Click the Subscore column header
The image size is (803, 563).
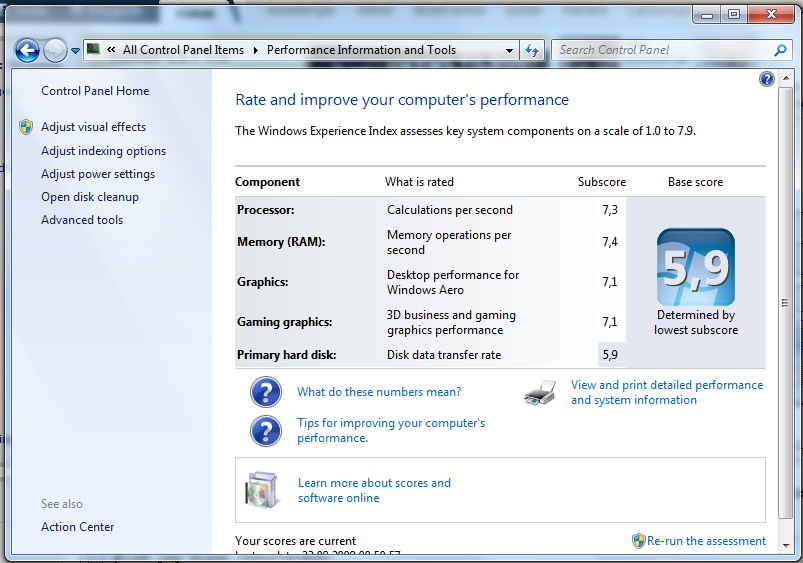[x=602, y=182]
